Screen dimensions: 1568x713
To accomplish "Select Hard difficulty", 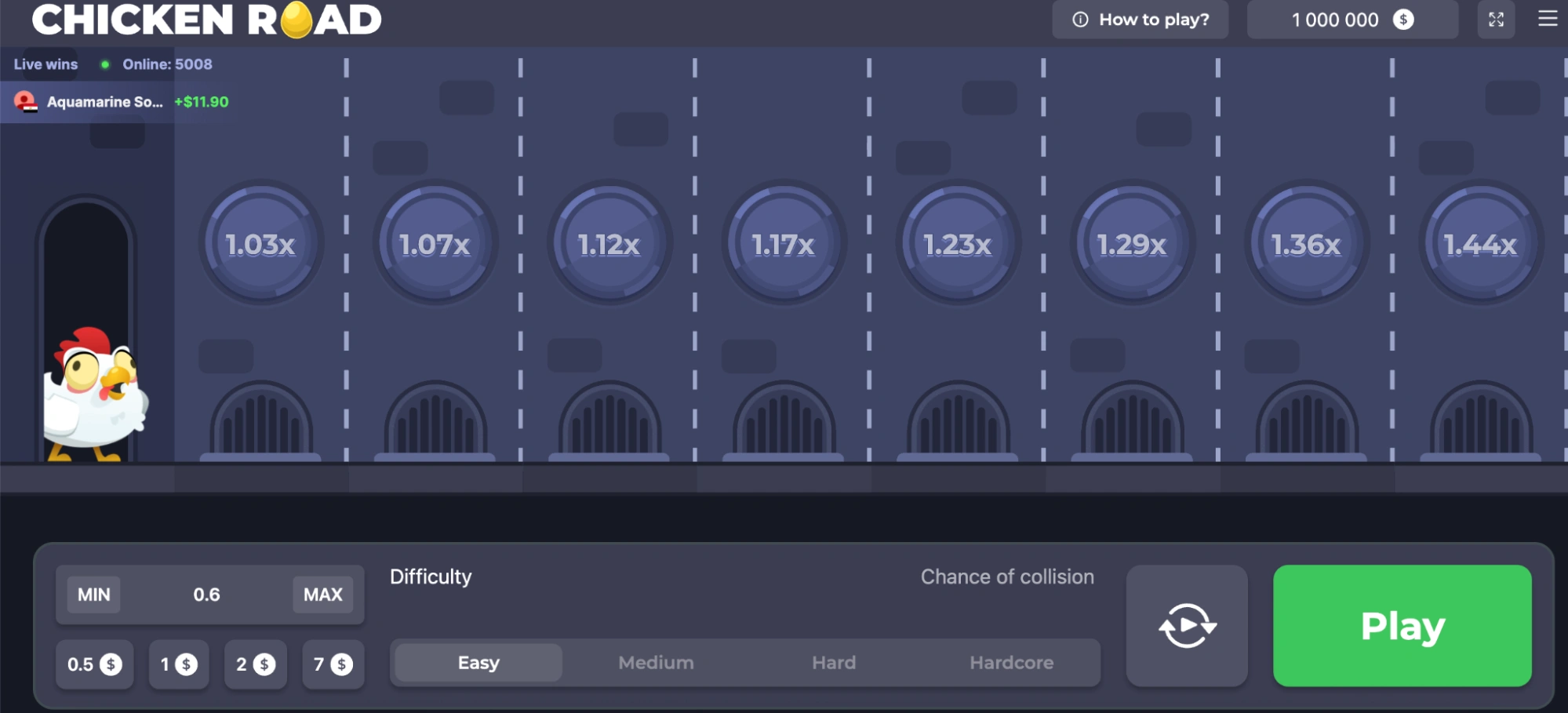I will (833, 663).
